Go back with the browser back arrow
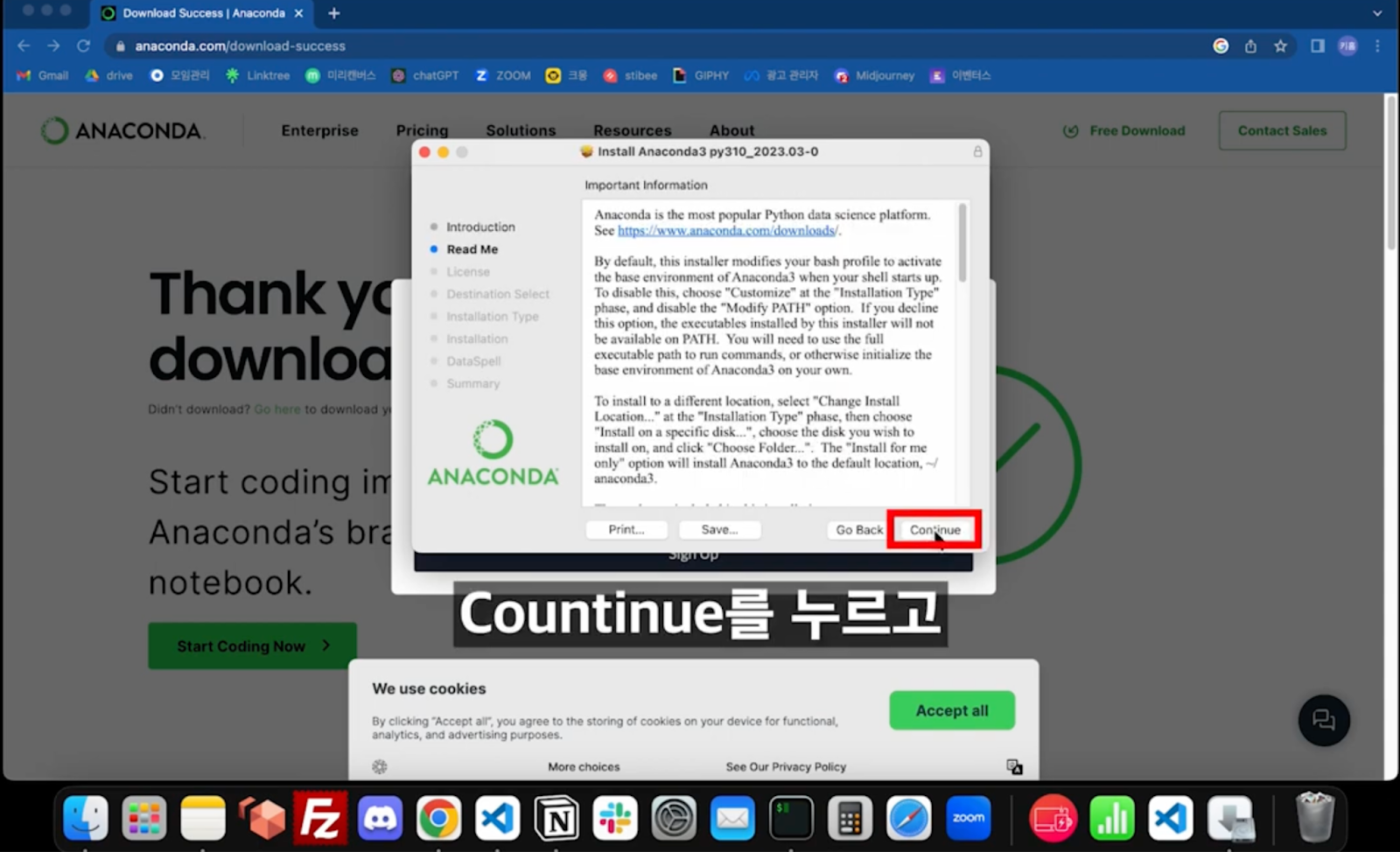This screenshot has height=852, width=1400. click(24, 45)
